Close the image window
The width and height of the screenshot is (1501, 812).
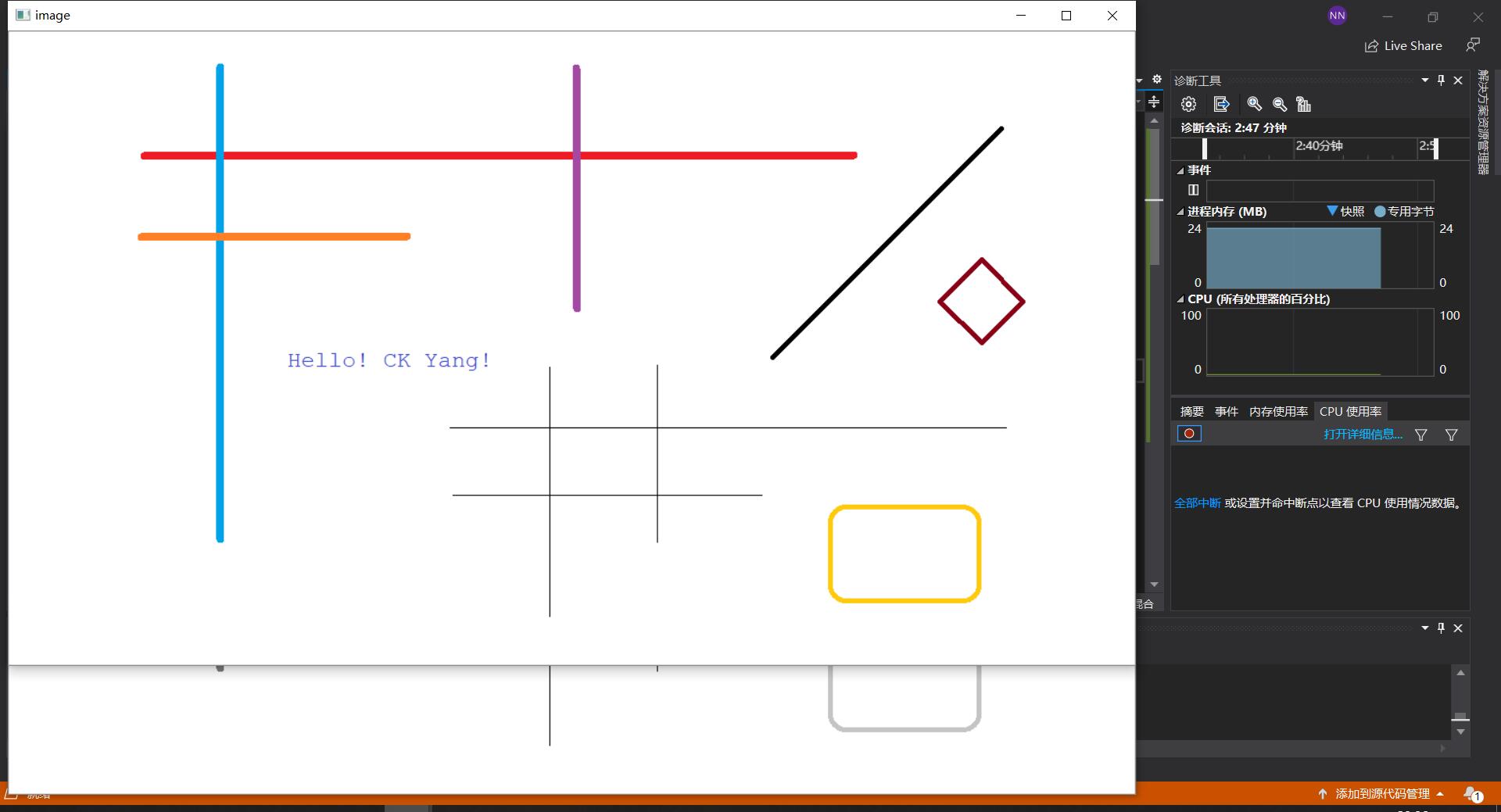[x=1112, y=16]
